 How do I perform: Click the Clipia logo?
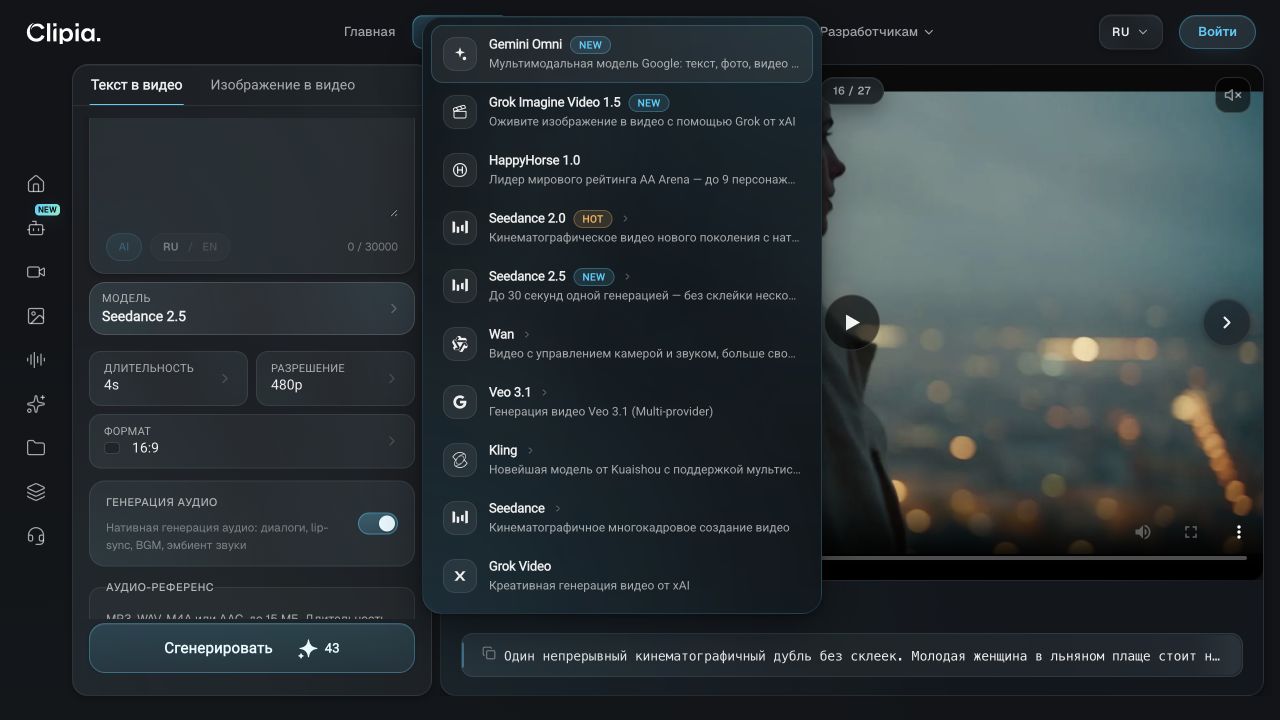(63, 33)
